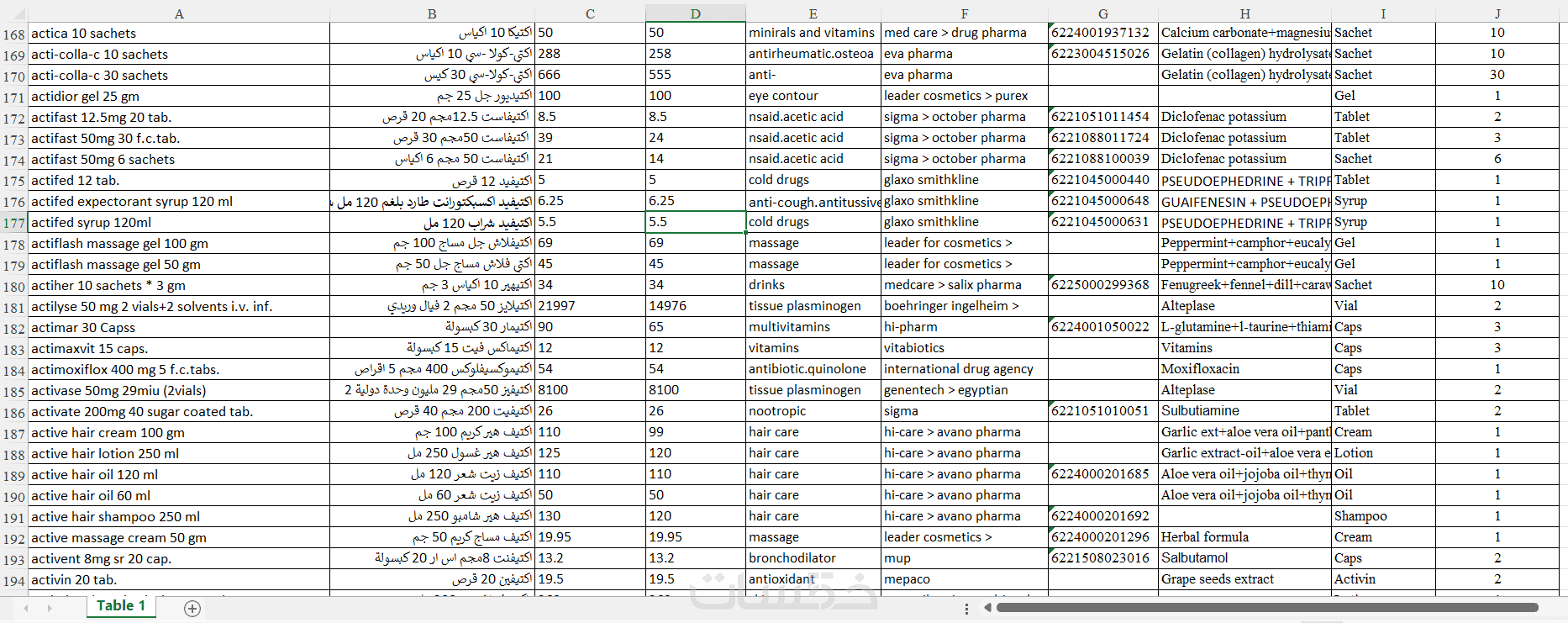This screenshot has width=1568, height=623.
Task: Click cell "activin 20 tab."
Action: tap(179, 580)
